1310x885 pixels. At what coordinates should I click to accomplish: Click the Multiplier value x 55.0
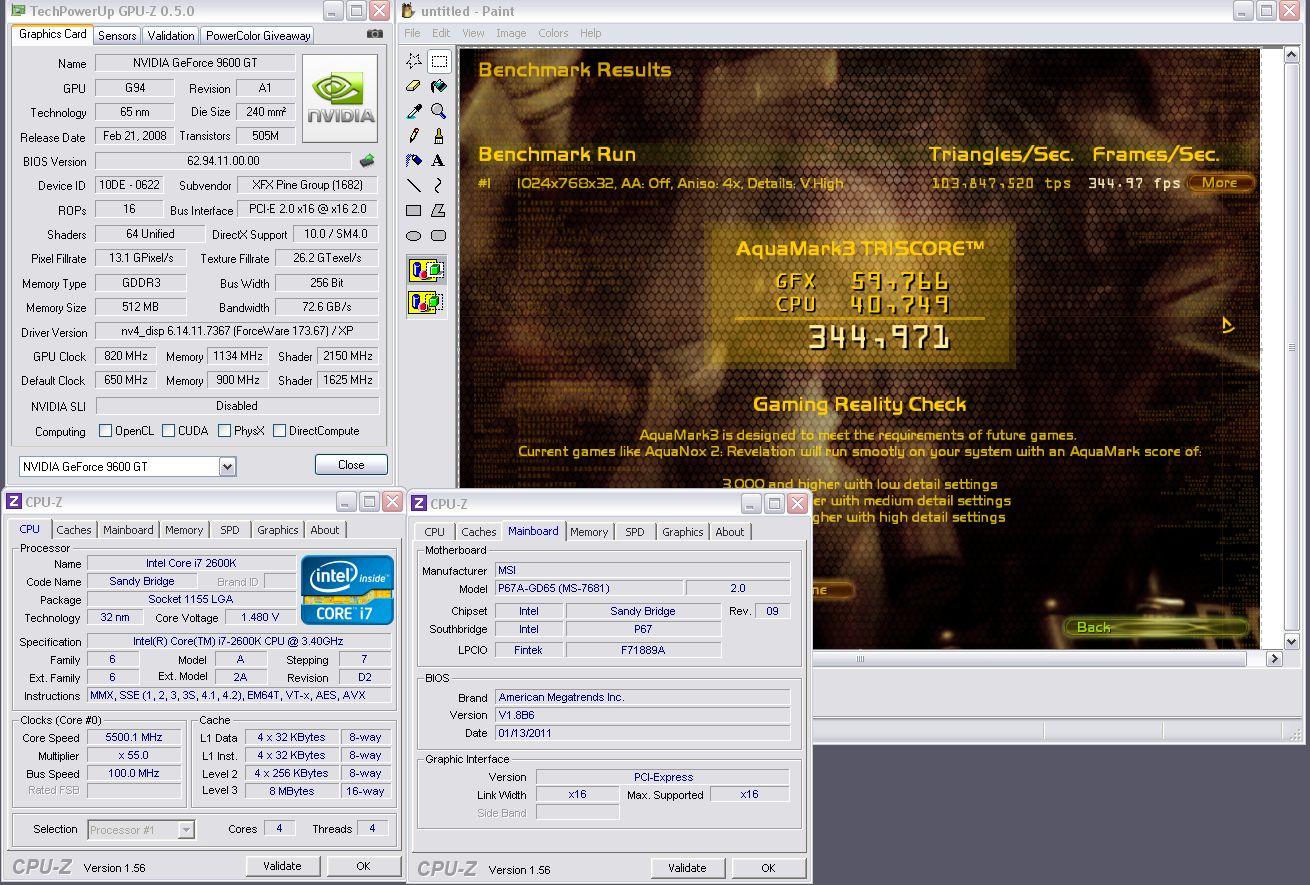[134, 756]
